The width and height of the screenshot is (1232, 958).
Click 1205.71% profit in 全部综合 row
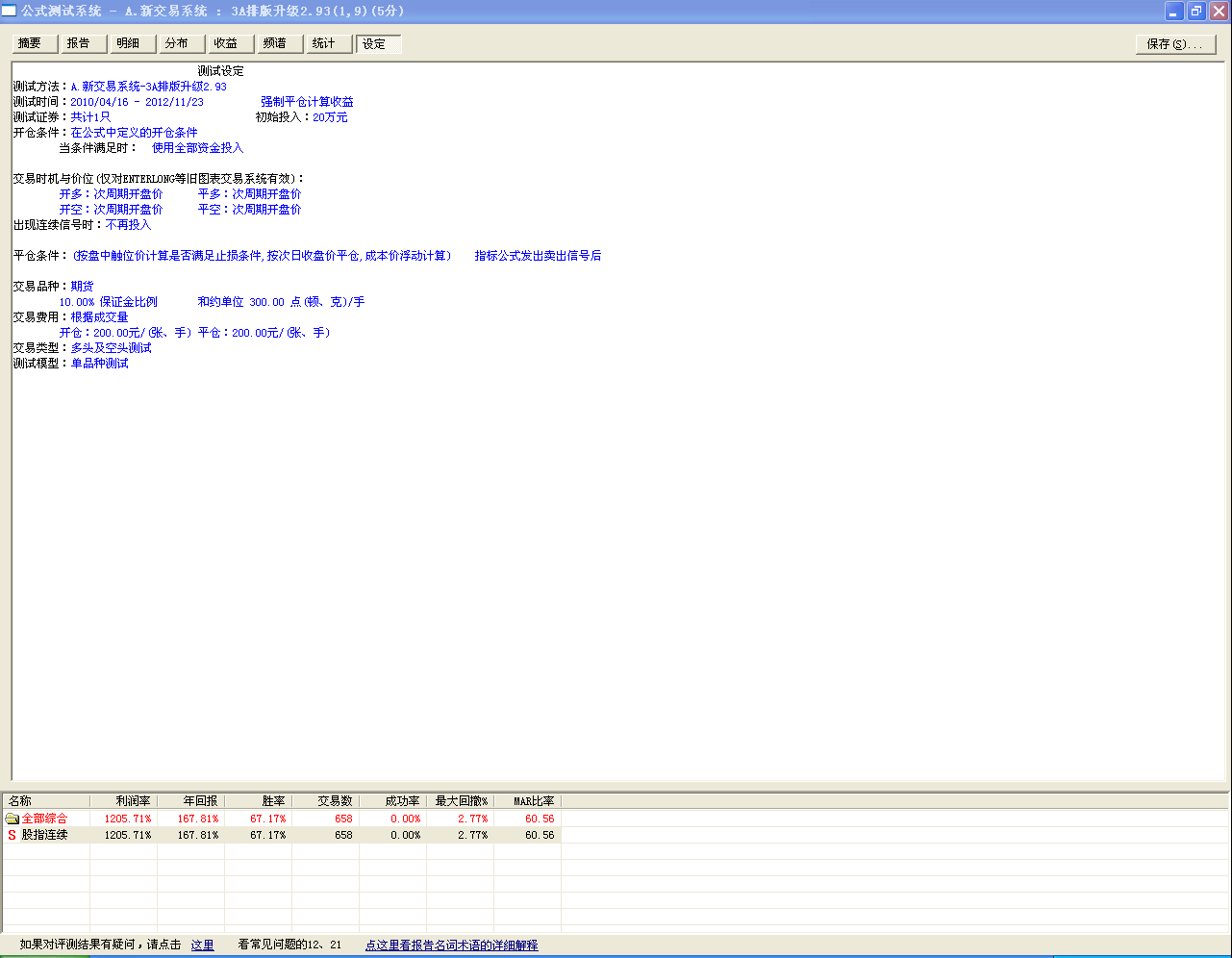128,819
